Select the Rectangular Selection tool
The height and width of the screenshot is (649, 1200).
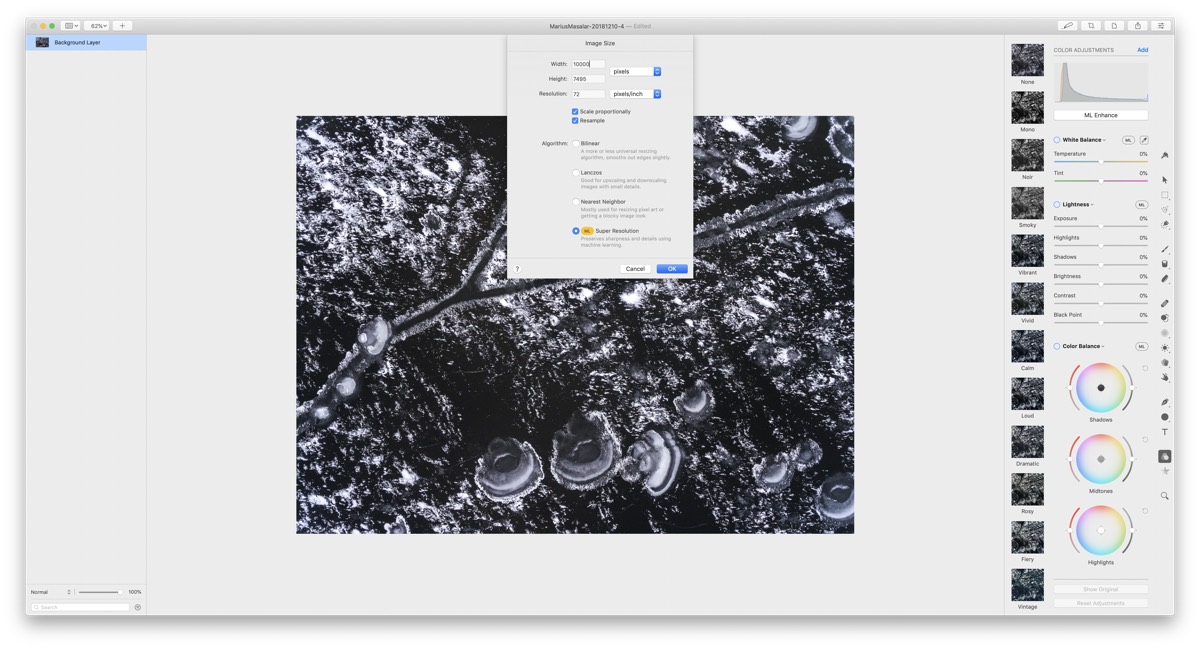coord(1165,195)
